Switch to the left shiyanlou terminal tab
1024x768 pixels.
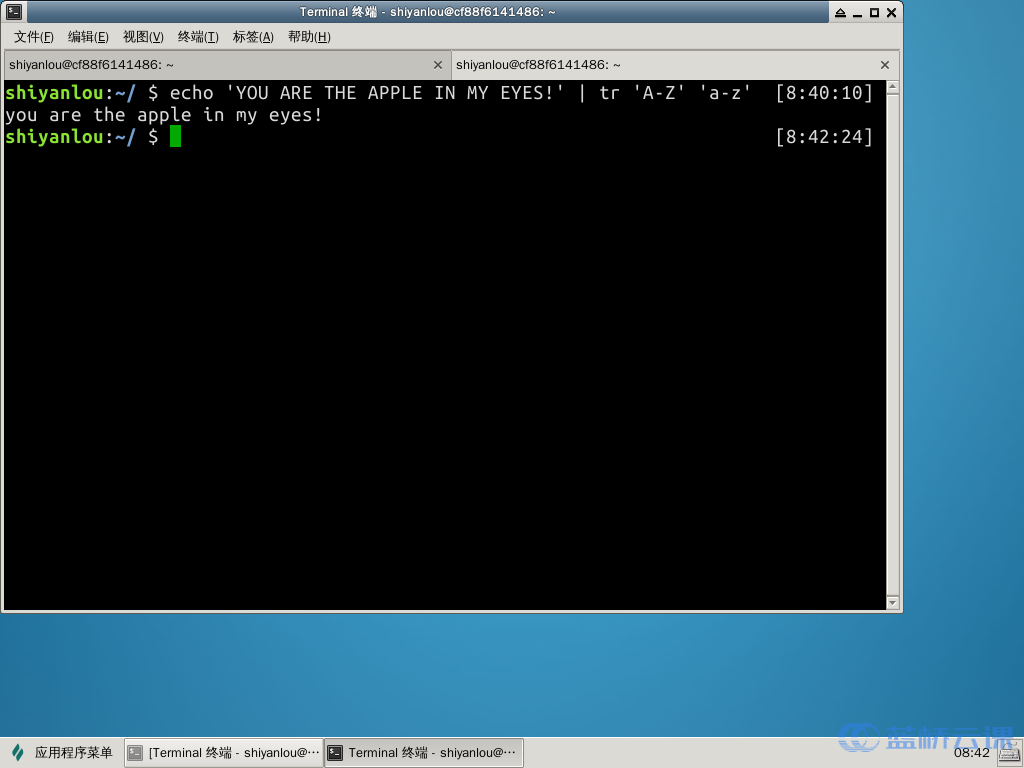[200, 64]
